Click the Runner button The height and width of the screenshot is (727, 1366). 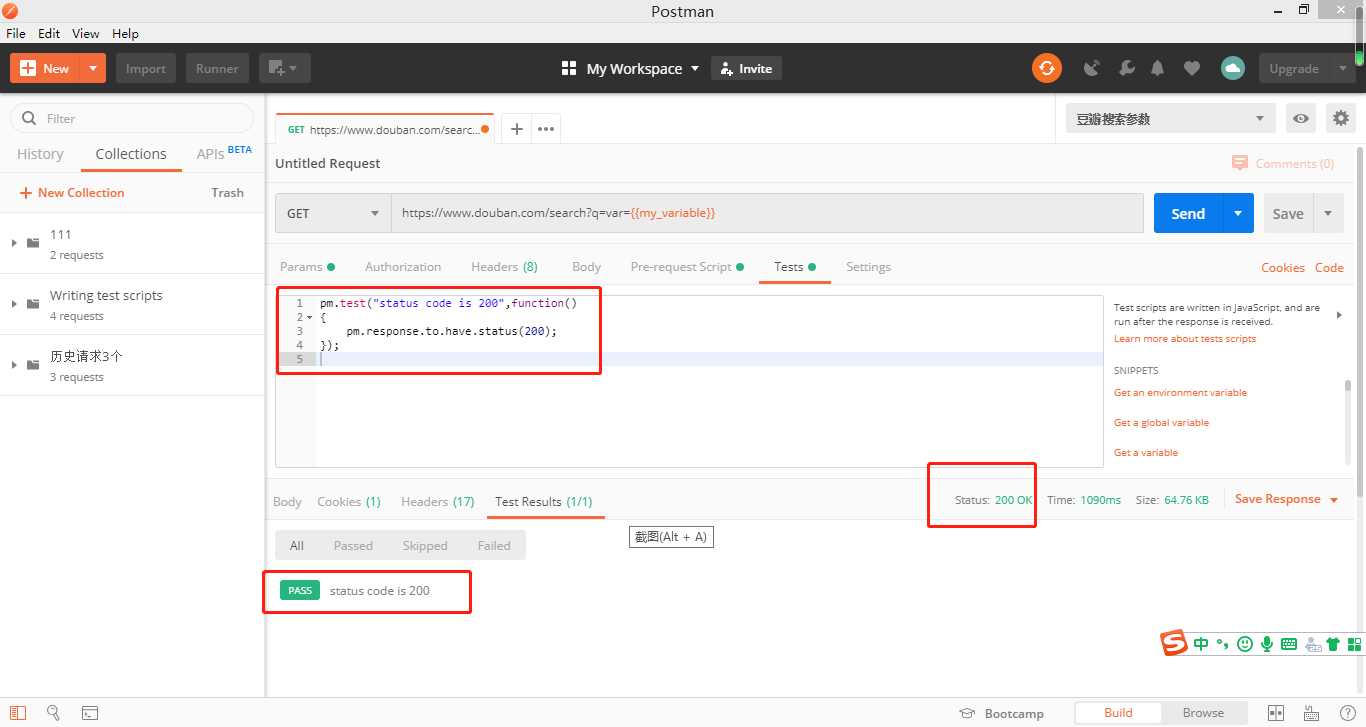(x=217, y=68)
